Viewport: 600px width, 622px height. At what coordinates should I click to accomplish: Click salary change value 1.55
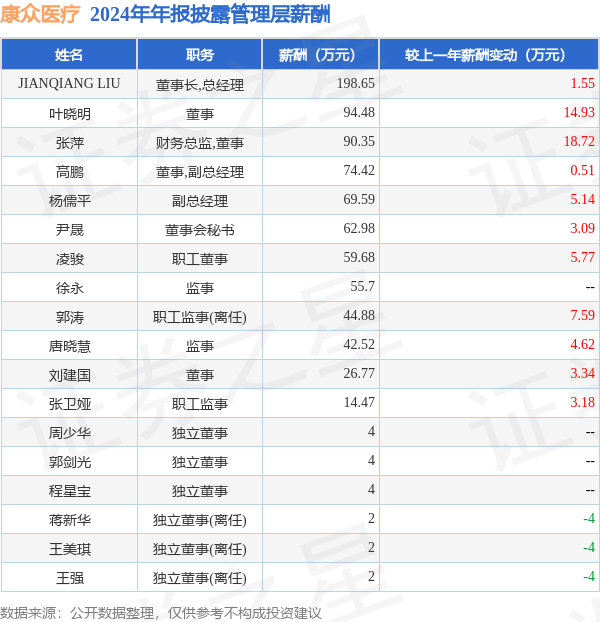(x=583, y=83)
